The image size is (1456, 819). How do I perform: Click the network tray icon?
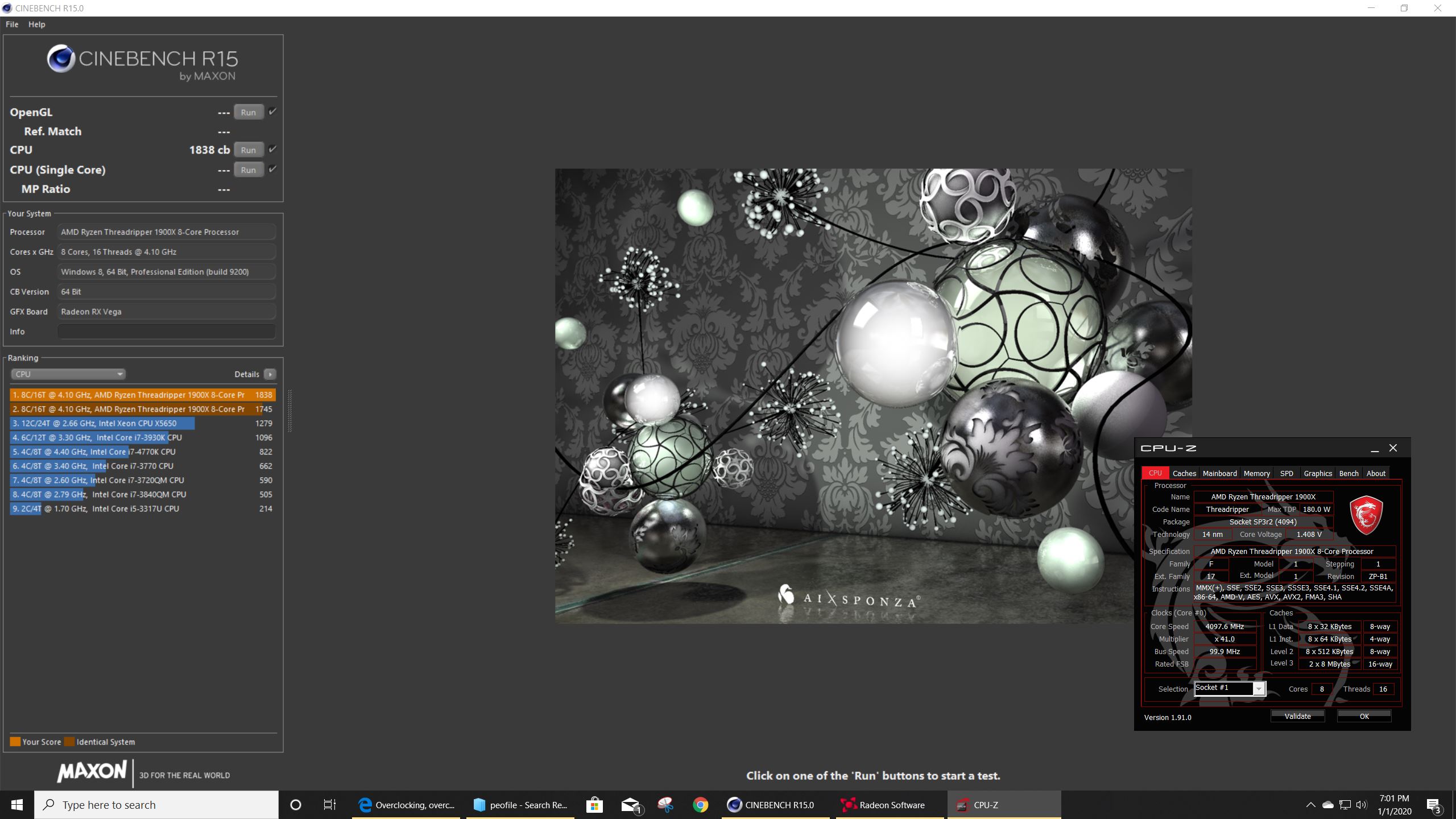1345,805
